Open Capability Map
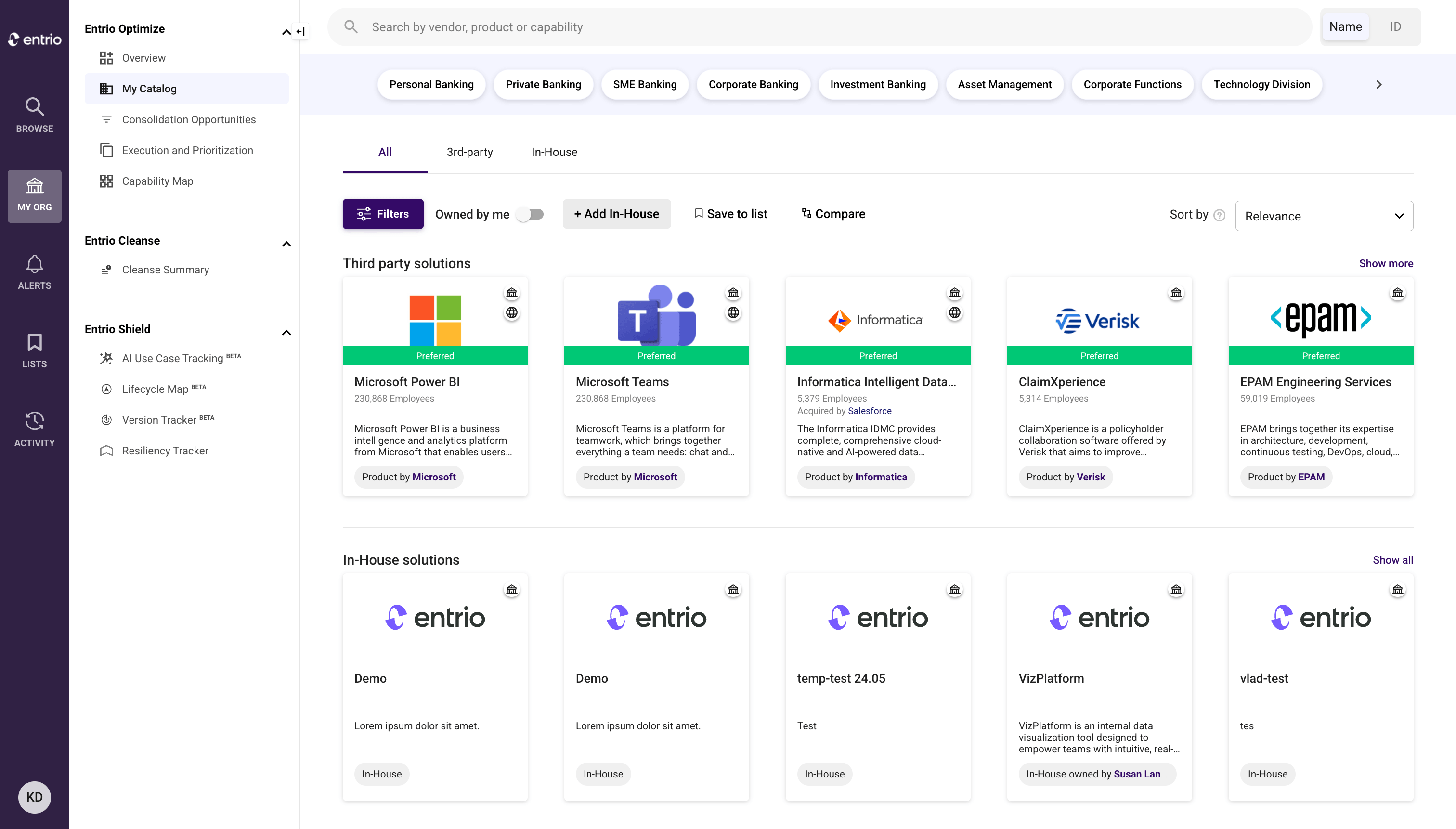Screen dimensions: 1456x829 click(x=186, y=181)
